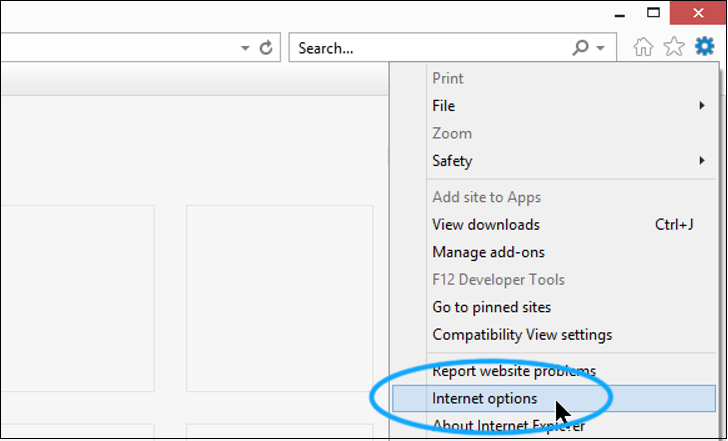The width and height of the screenshot is (728, 441).
Task: Click inside the Search text box
Action: coord(430,47)
